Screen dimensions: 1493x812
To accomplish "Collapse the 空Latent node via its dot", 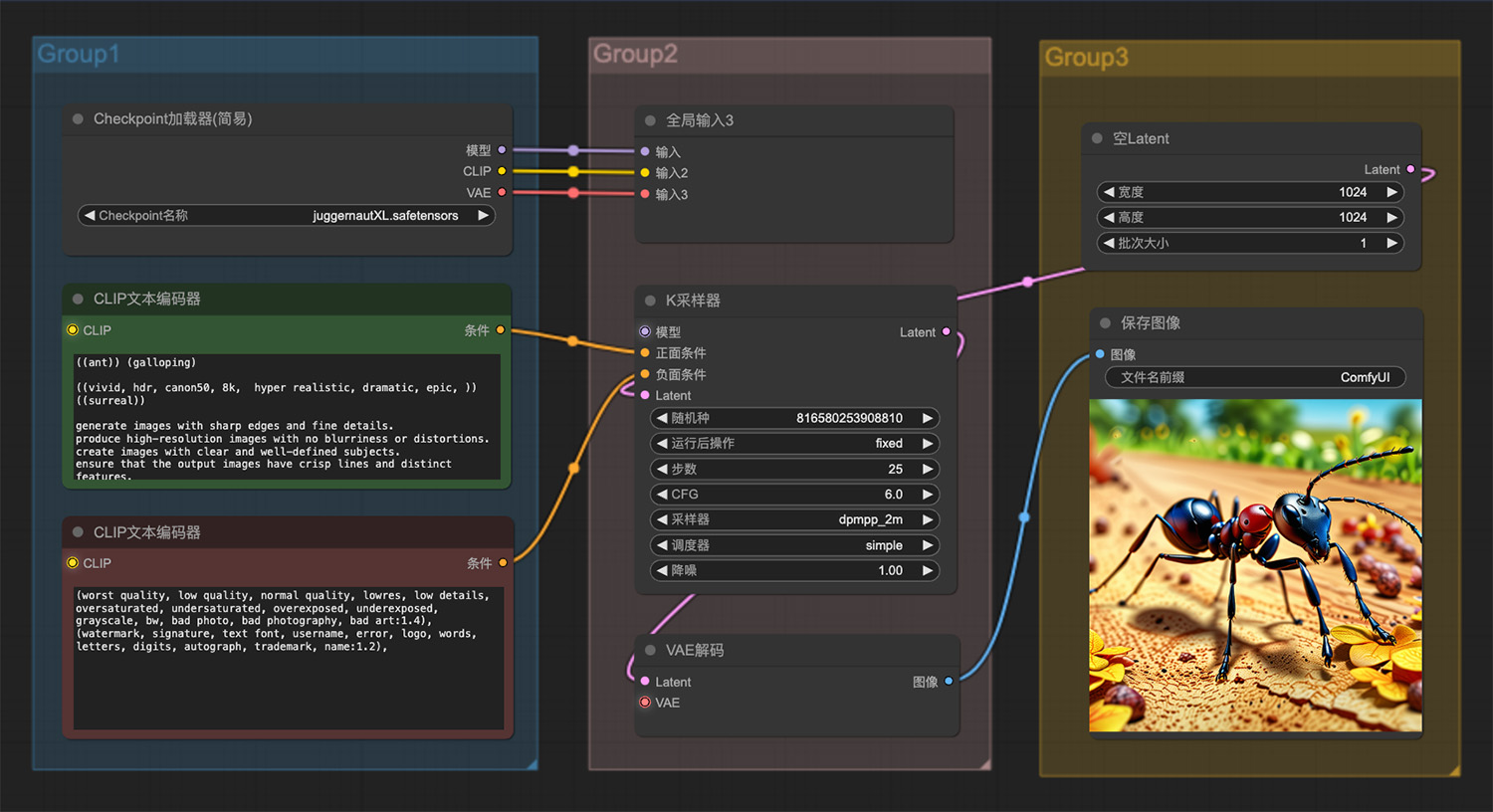I will [1097, 138].
